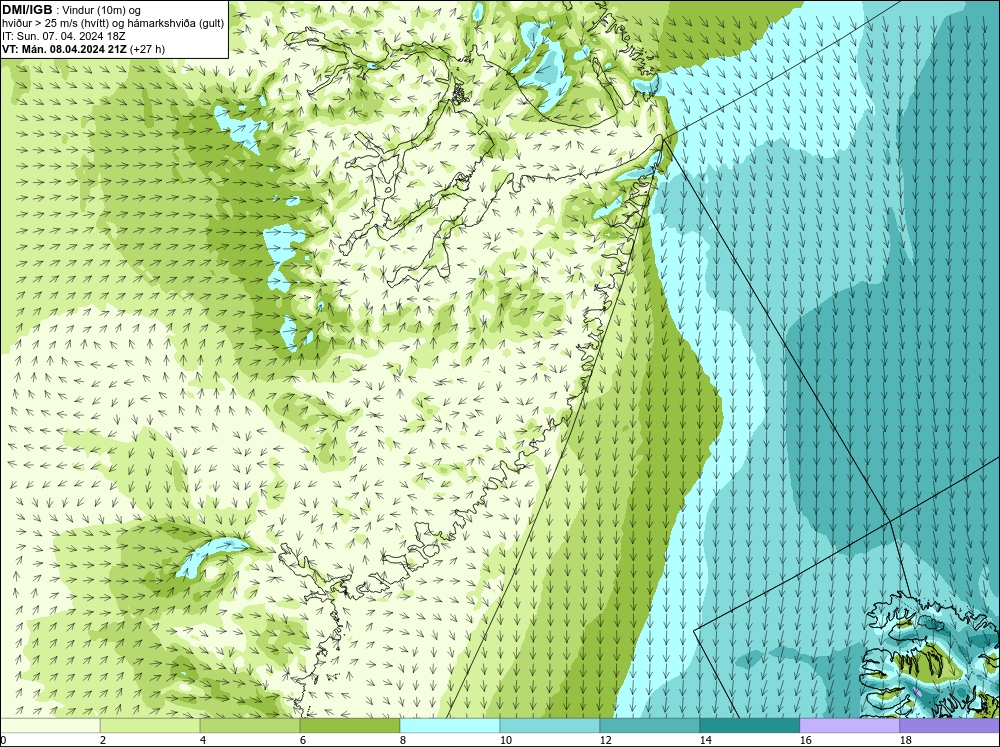Select the 'IT: Sun. 07. 04. 2024 18Z' line
Screen dimensions: 1000x747
64,36
